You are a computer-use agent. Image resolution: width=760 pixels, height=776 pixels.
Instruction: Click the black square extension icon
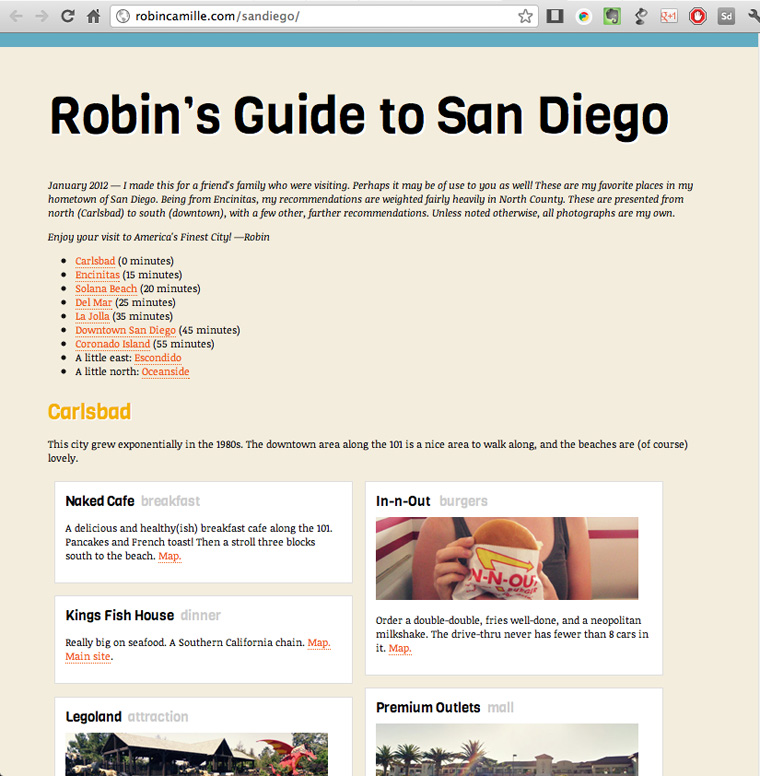coord(555,16)
